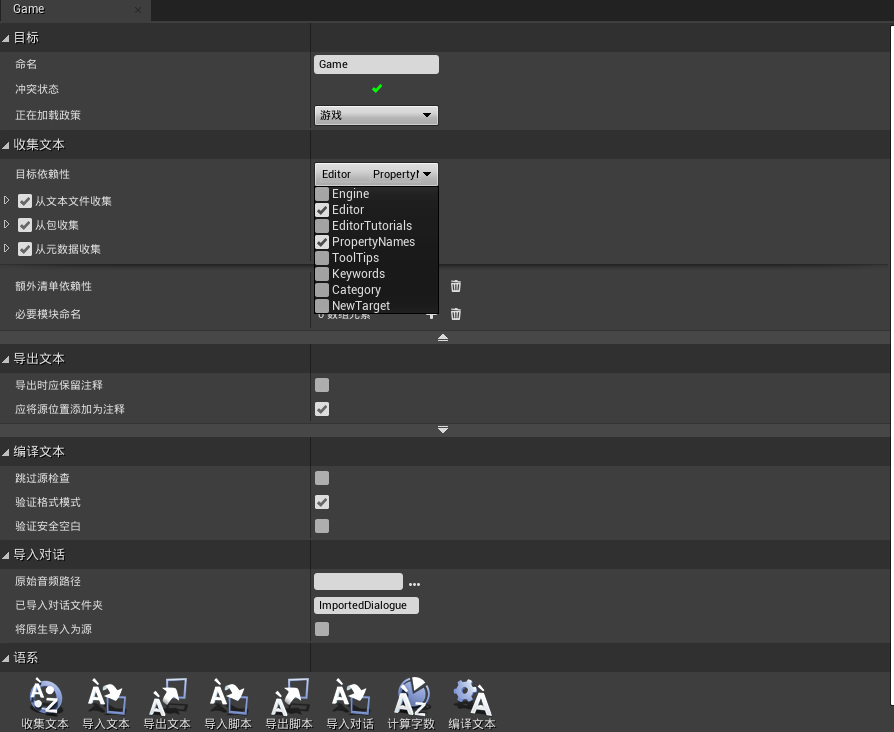
Task: Check Engine in the dependency list
Action: pos(322,194)
